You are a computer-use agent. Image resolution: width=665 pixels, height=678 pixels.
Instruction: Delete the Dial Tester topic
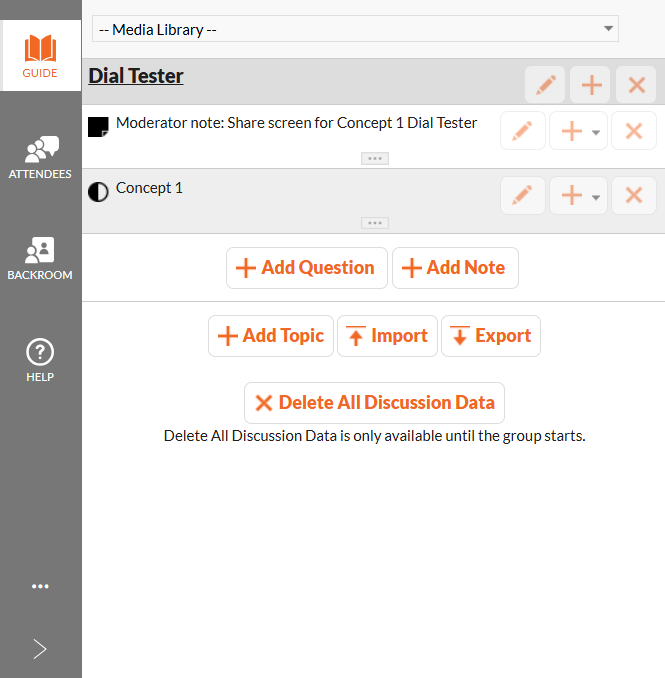coord(636,85)
